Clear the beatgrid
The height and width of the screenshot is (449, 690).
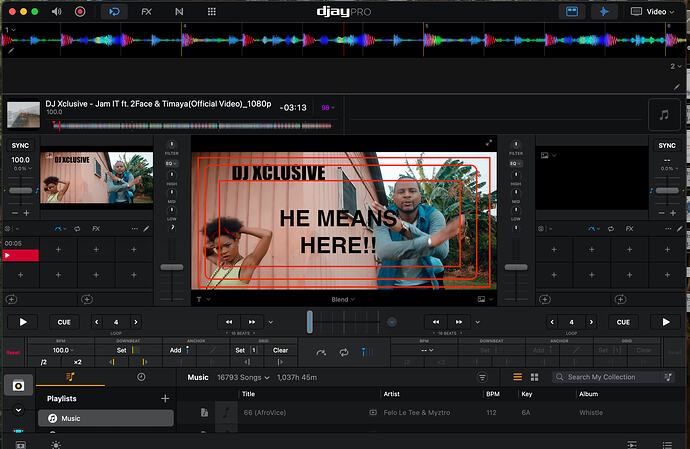pos(280,350)
